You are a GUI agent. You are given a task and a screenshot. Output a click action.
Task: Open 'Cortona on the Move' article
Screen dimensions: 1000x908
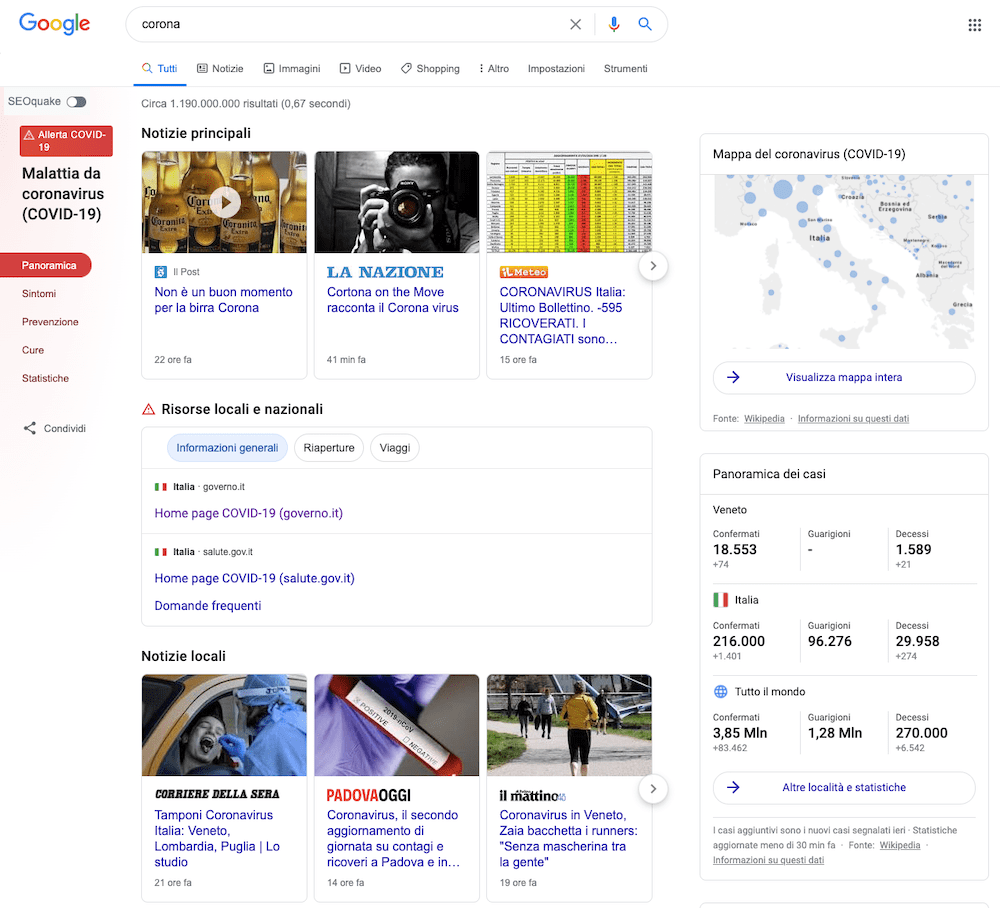pos(393,300)
